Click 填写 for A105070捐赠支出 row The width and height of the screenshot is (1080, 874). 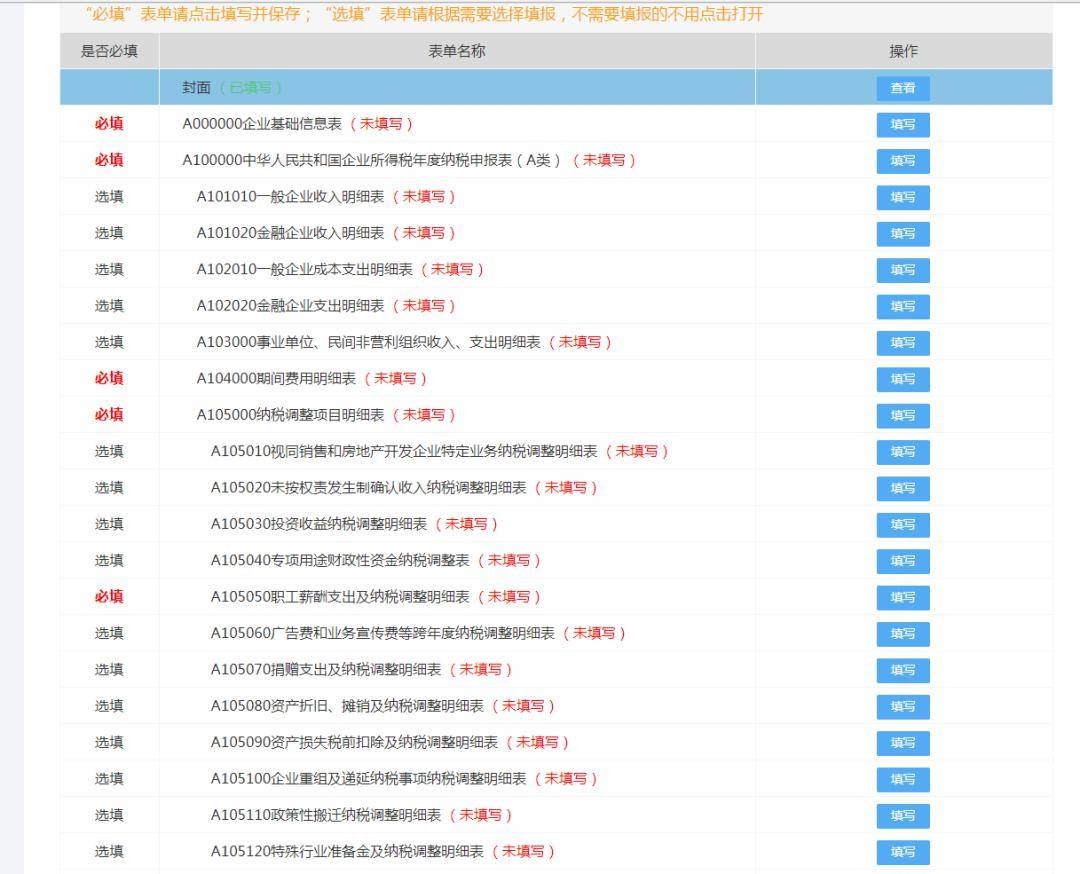903,670
